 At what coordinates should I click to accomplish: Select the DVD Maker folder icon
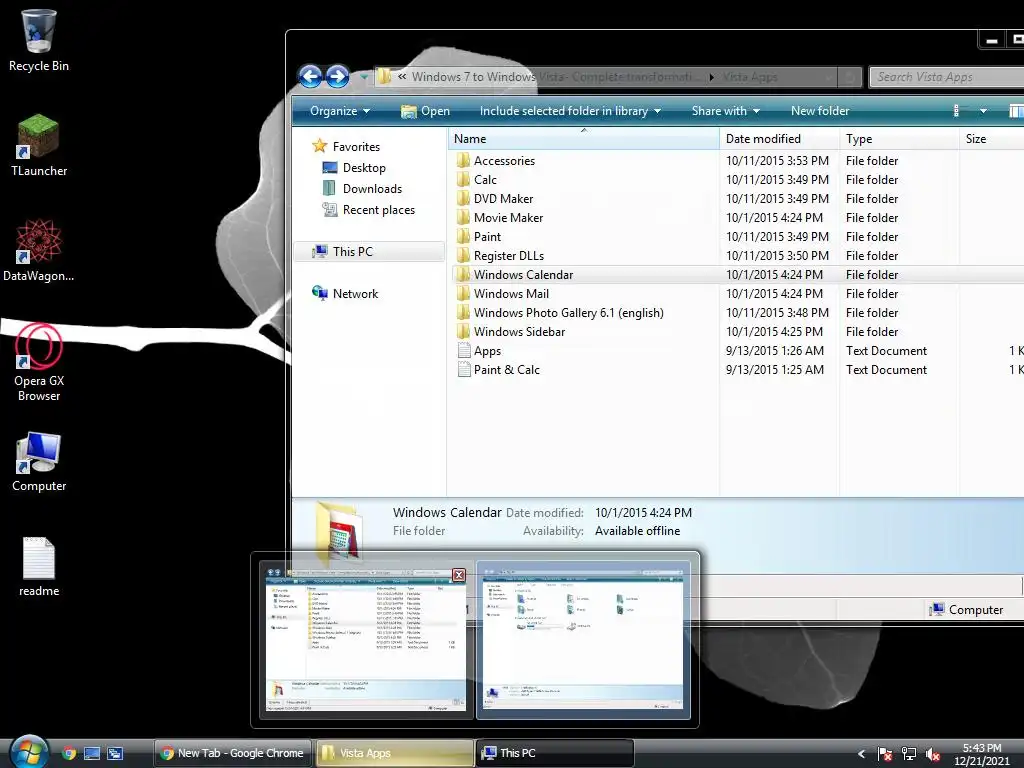point(464,199)
